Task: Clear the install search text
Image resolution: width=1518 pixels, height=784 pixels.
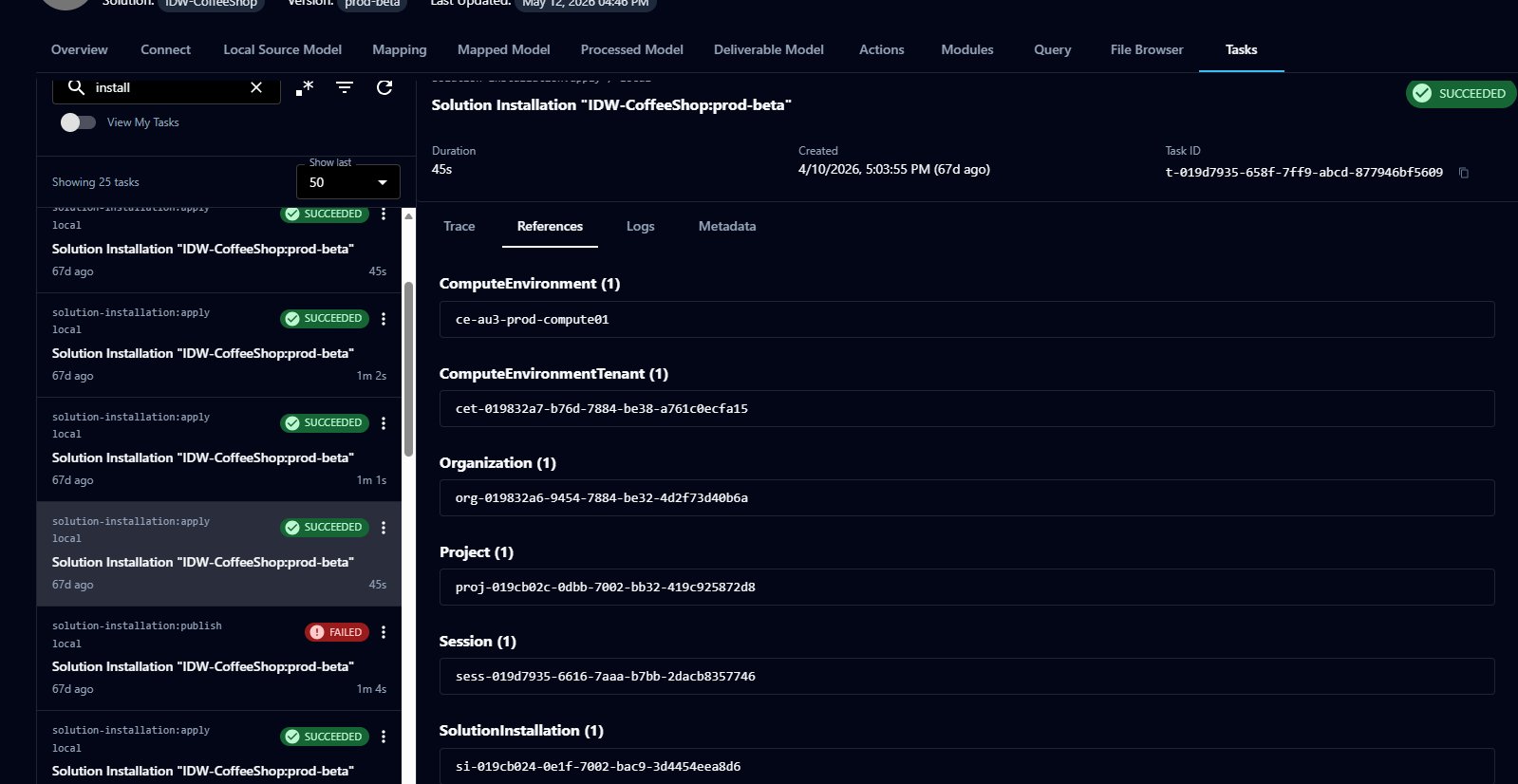Action: coord(256,87)
